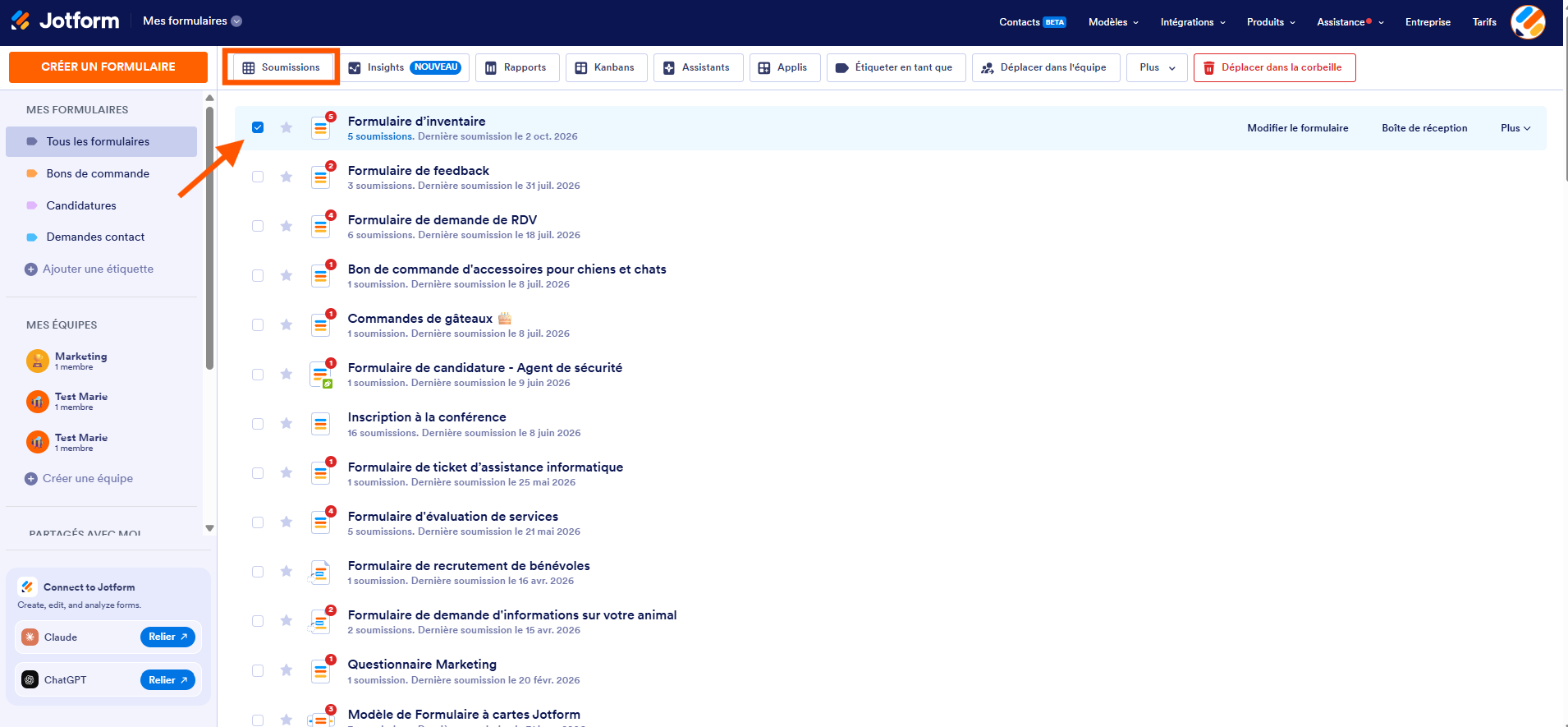The width and height of the screenshot is (1568, 727).
Task: Star the Formulaire de feedback form
Action: click(287, 177)
